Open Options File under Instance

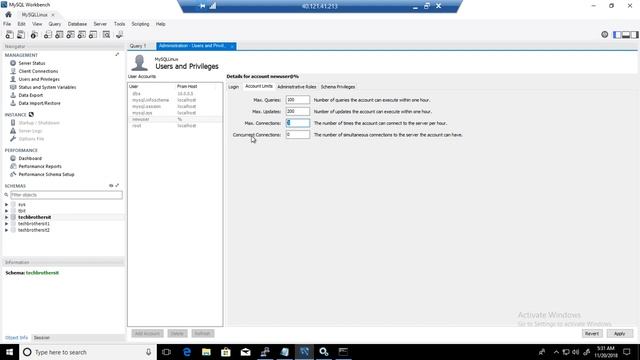[31, 139]
